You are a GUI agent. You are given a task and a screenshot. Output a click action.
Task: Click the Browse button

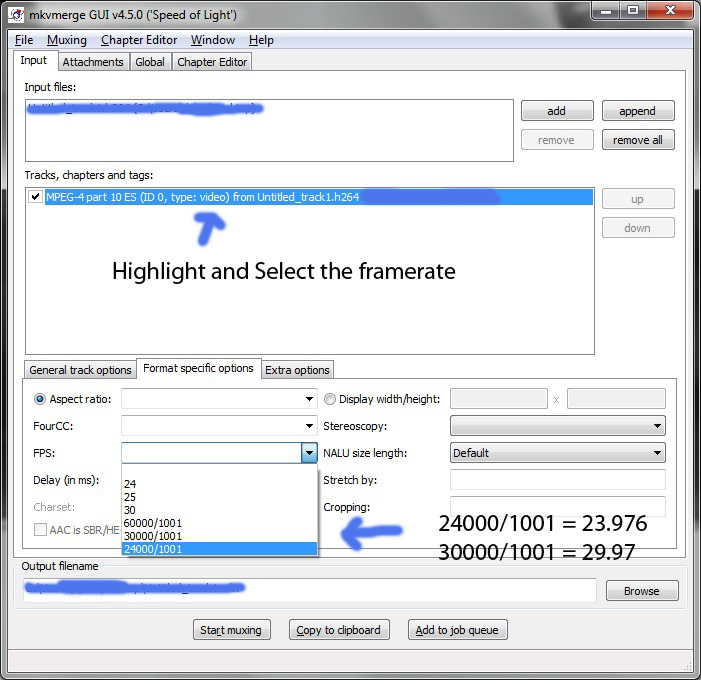(642, 591)
